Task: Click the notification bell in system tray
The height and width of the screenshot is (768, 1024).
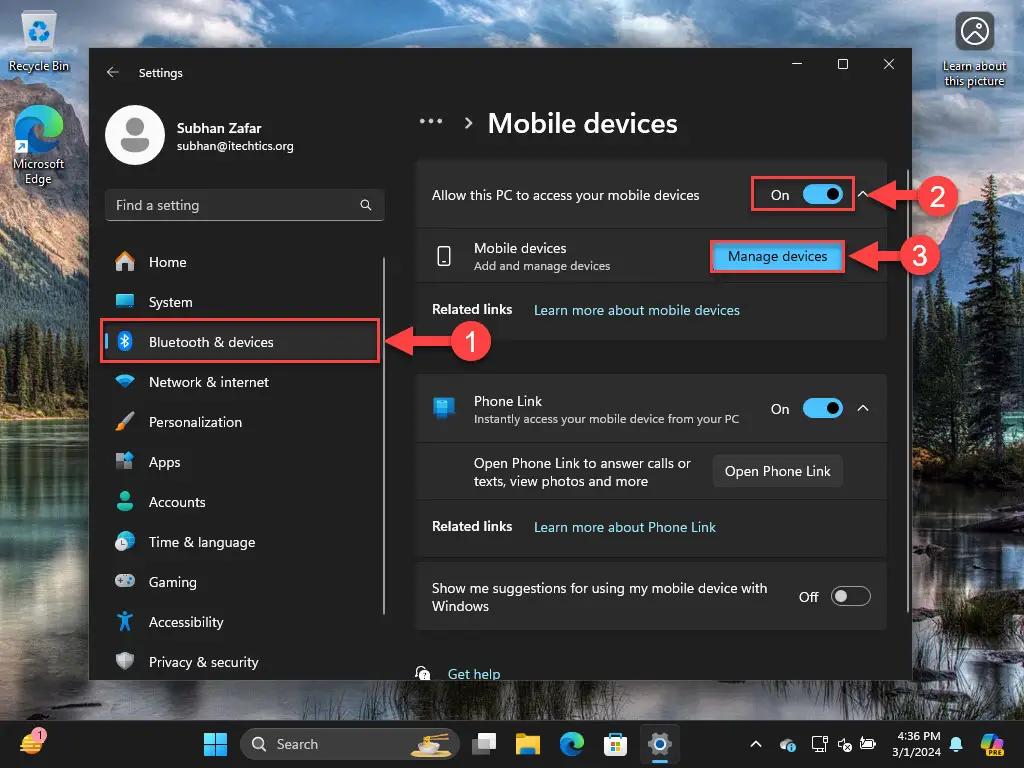Action: click(956, 744)
